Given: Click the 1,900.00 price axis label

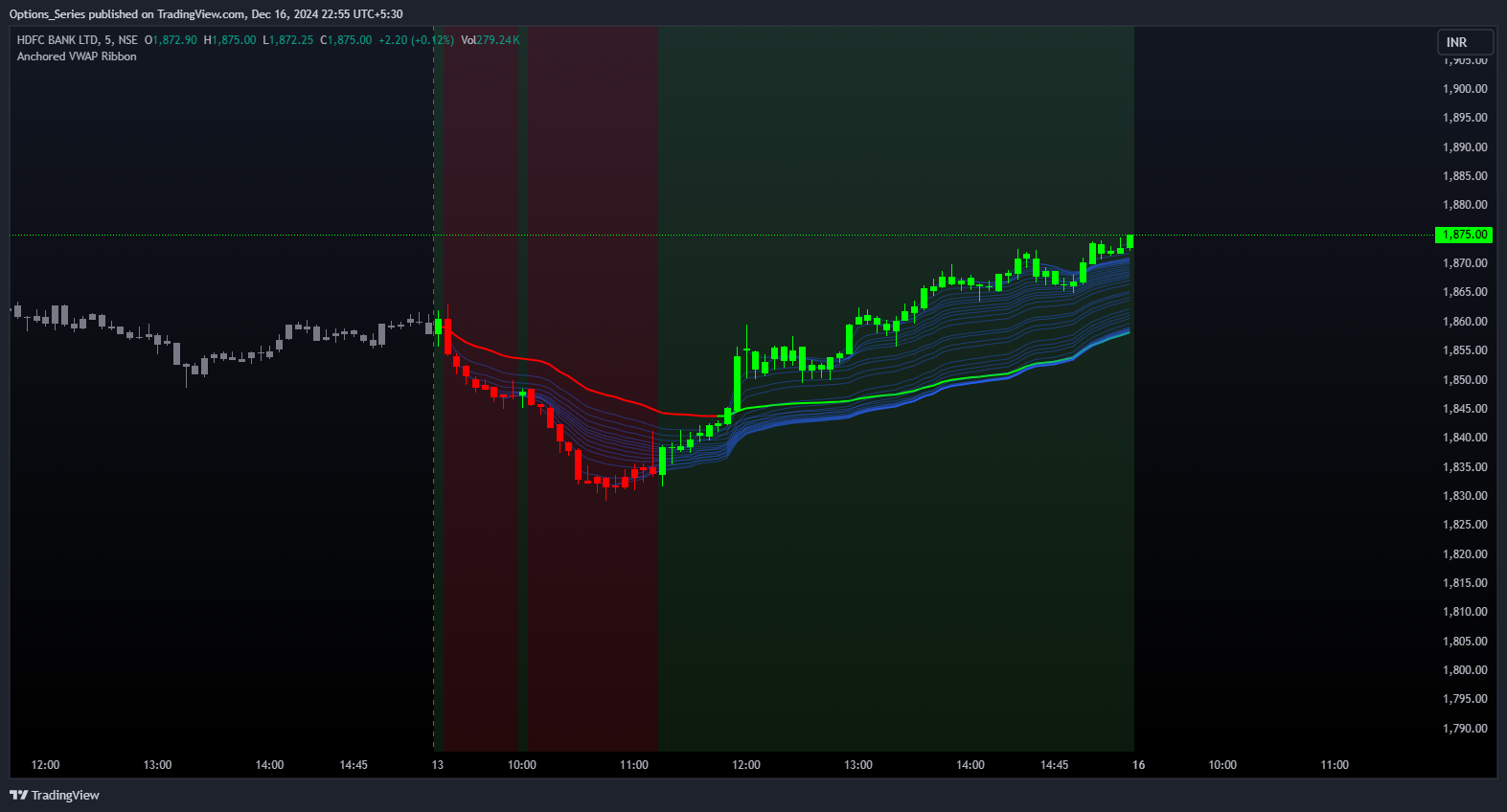Looking at the screenshot, I should 1465,89.
